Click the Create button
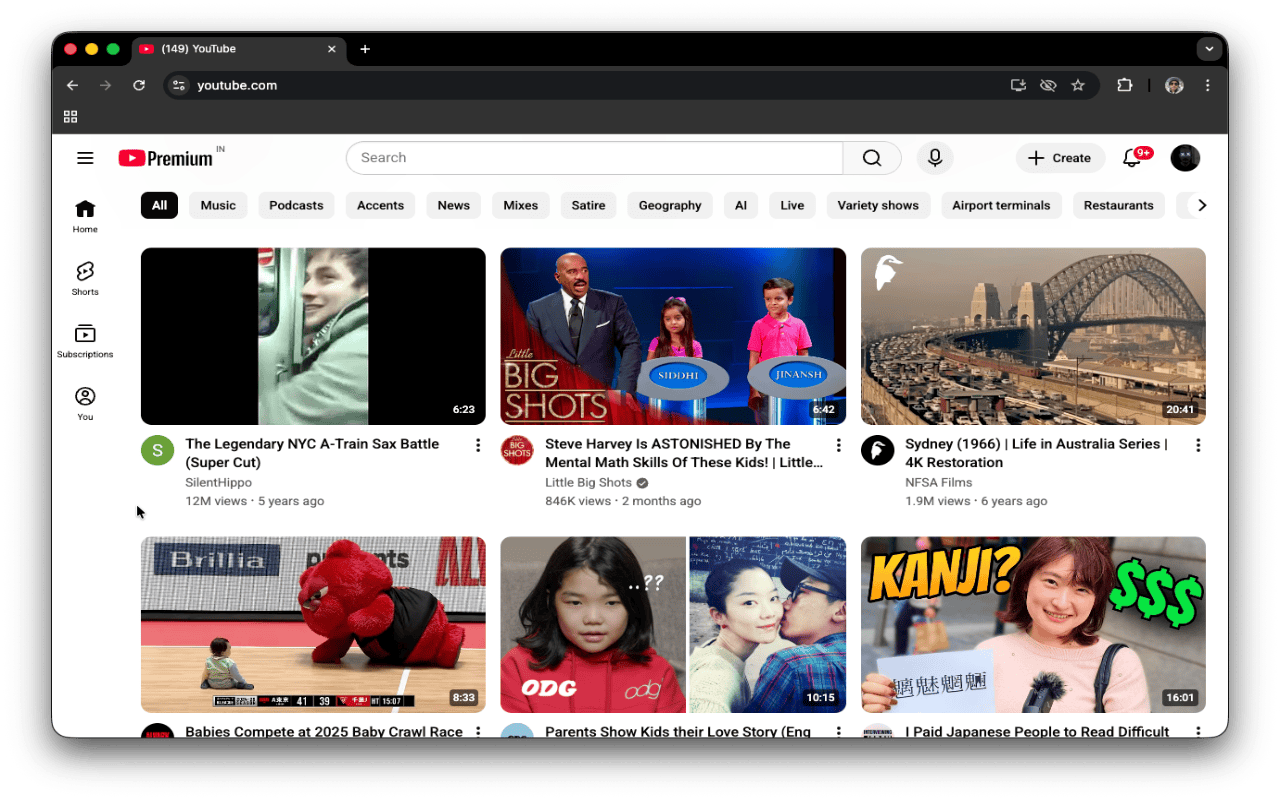This screenshot has width=1280, height=800. coord(1060,158)
